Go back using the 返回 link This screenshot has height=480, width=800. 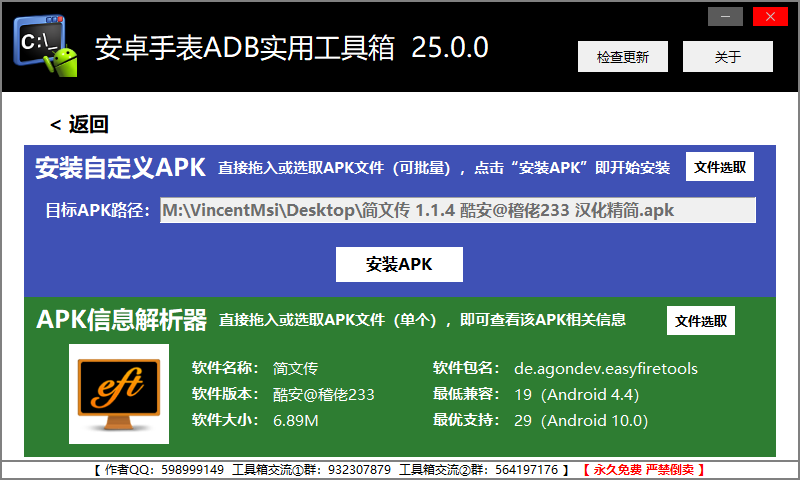79,125
